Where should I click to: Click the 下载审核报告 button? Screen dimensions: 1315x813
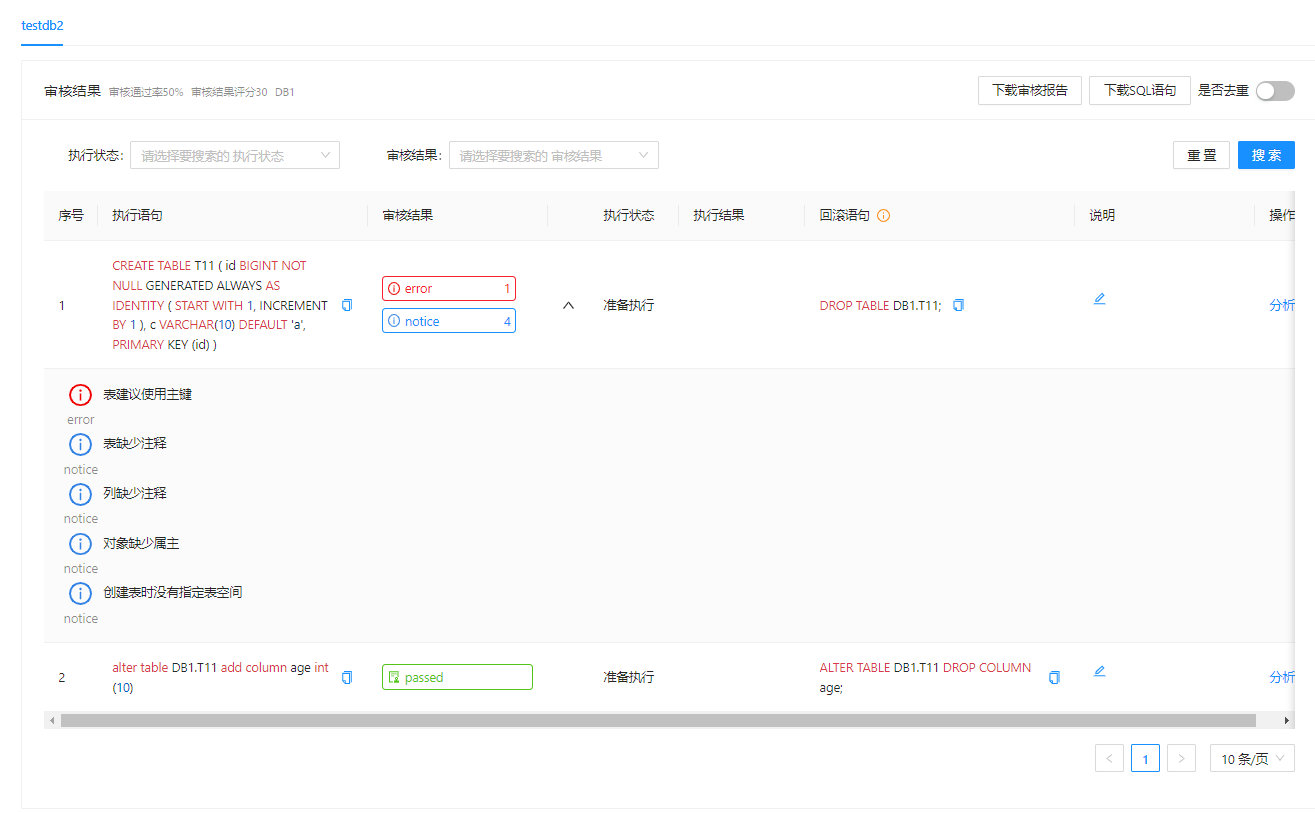click(1030, 90)
